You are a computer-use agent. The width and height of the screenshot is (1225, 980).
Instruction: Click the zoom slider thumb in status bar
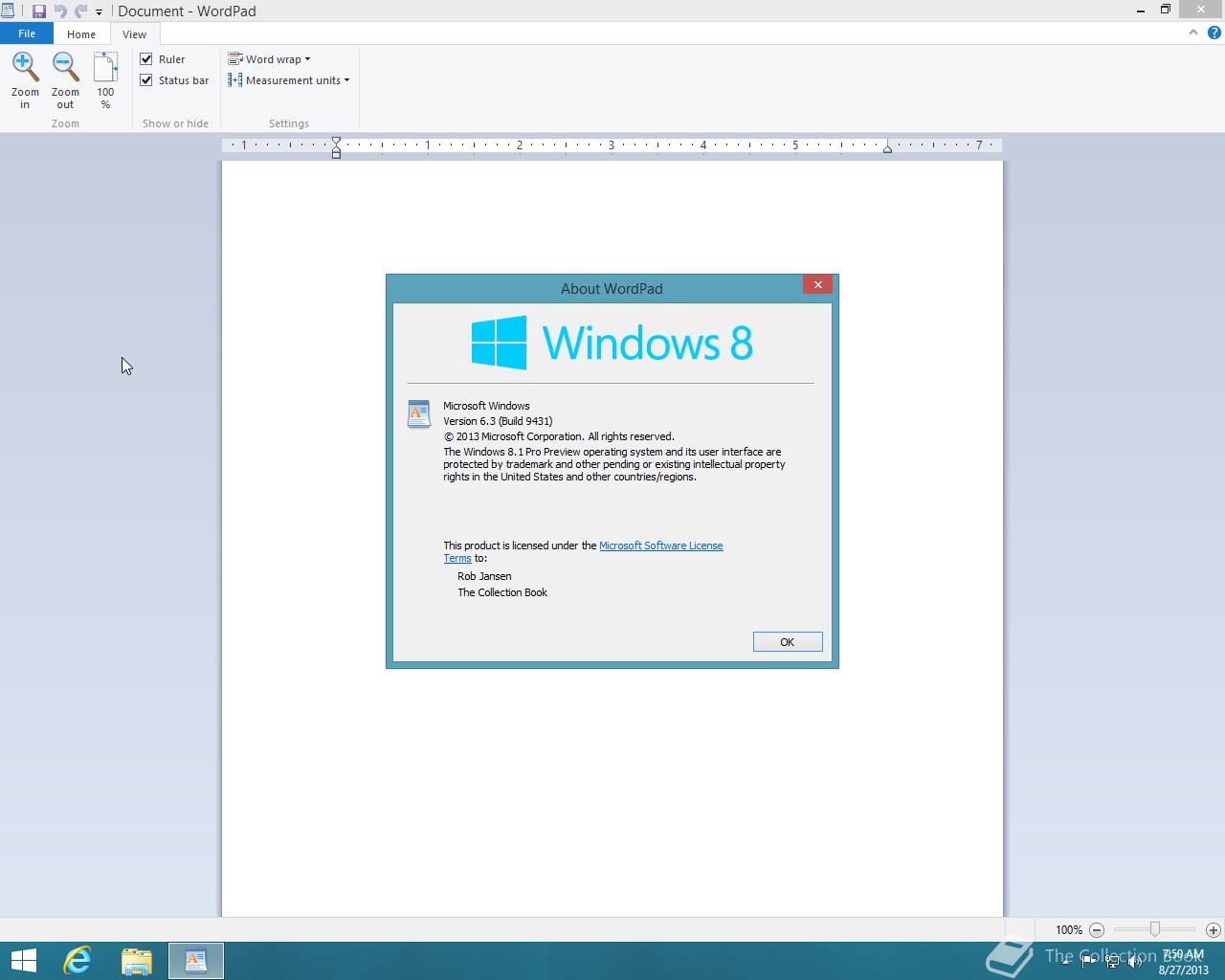(1155, 929)
